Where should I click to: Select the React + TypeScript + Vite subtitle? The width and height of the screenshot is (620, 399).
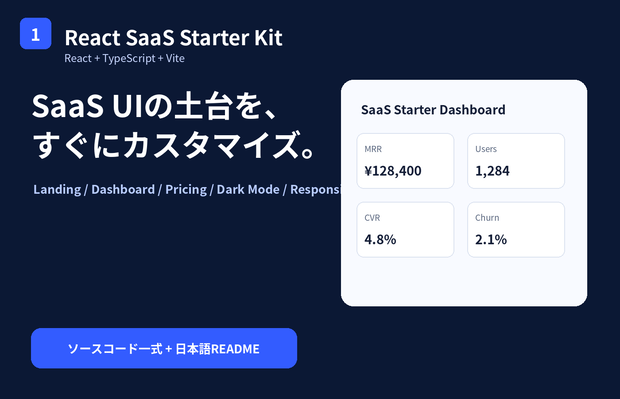(125, 59)
